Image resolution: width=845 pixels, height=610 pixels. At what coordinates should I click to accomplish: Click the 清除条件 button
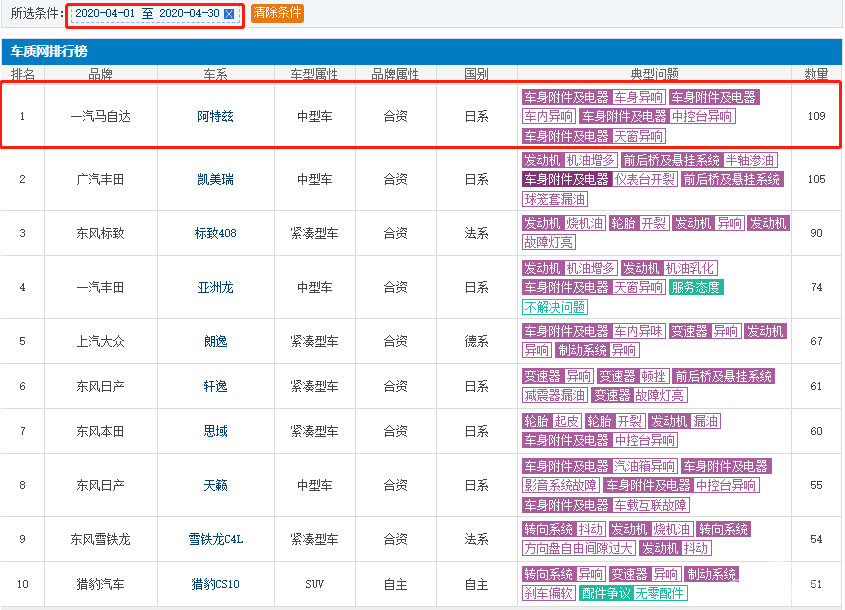click(x=277, y=13)
